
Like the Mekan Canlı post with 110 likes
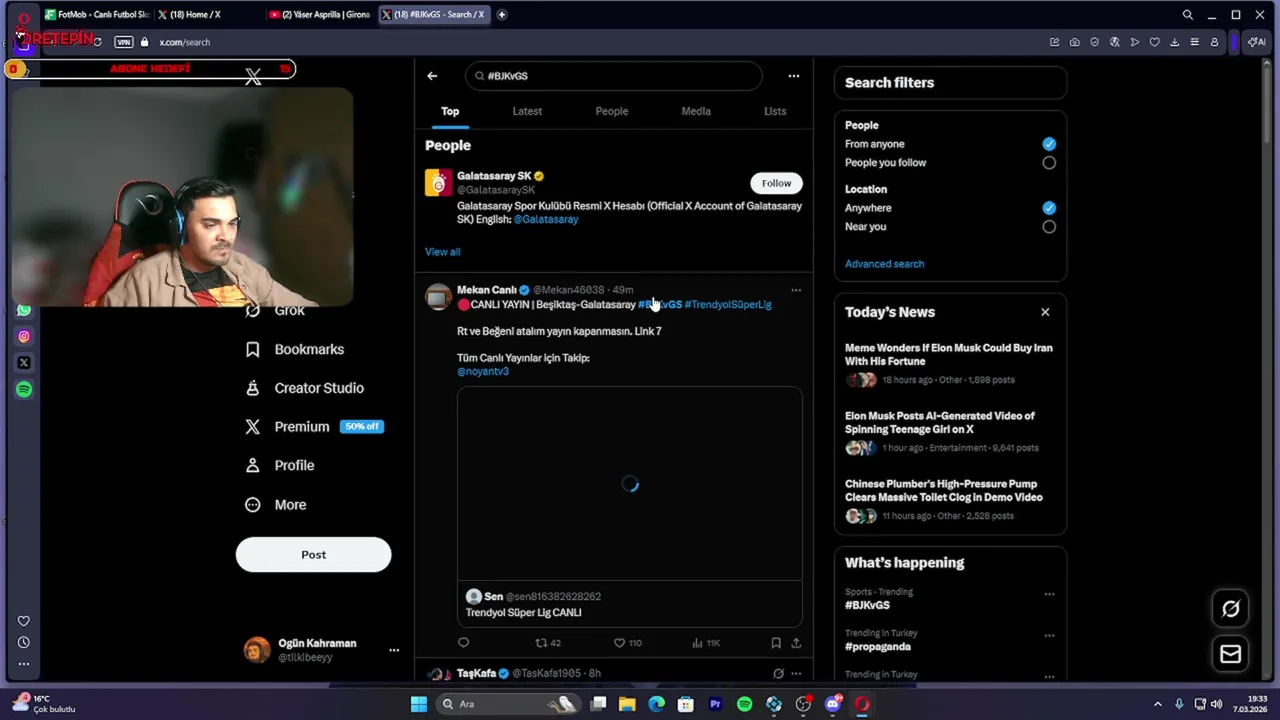click(x=627, y=643)
